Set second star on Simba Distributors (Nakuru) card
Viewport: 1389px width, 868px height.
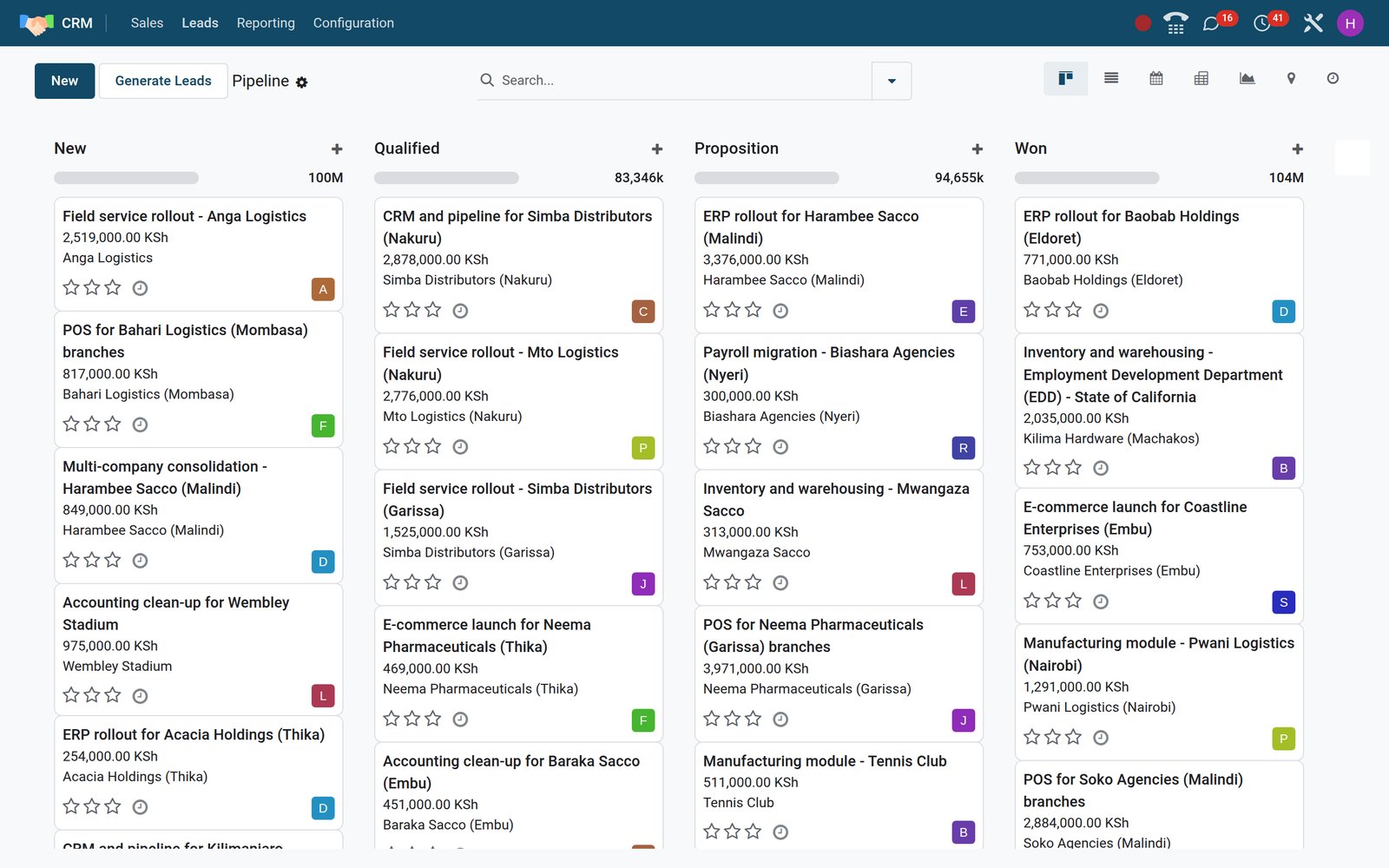tap(412, 310)
